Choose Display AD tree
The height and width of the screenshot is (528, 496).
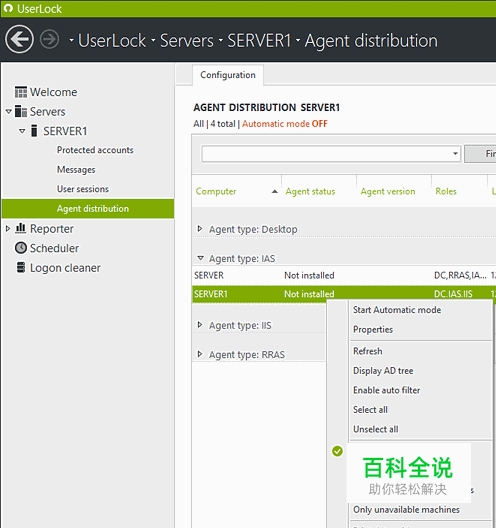[x=383, y=371]
